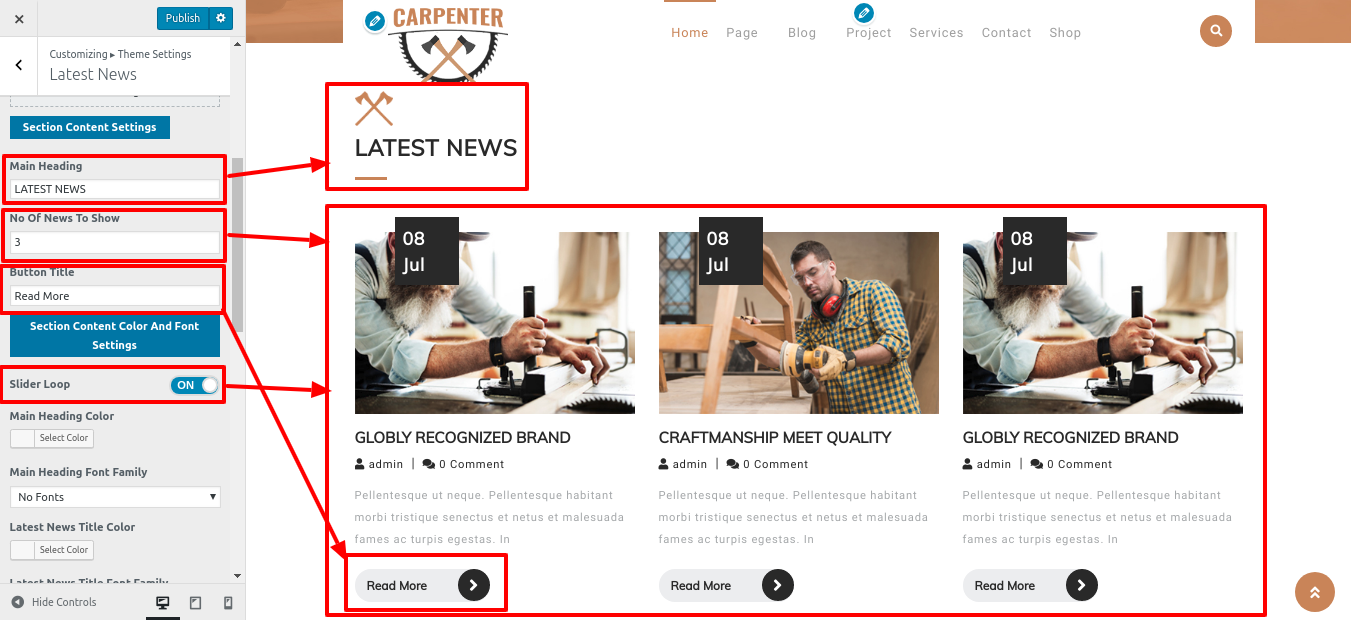This screenshot has height=620, width=1351.
Task: Open Section Content Settings
Action: pos(90,127)
